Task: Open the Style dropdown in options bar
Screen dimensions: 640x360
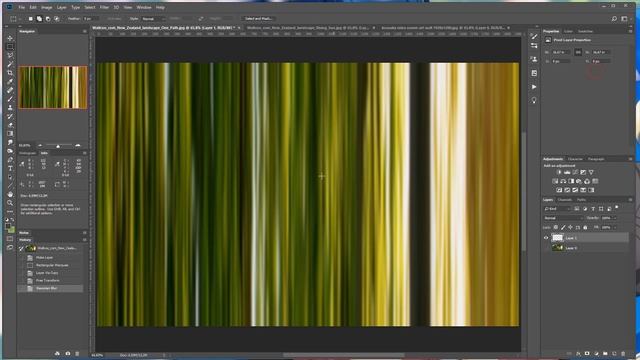Action: (x=153, y=19)
